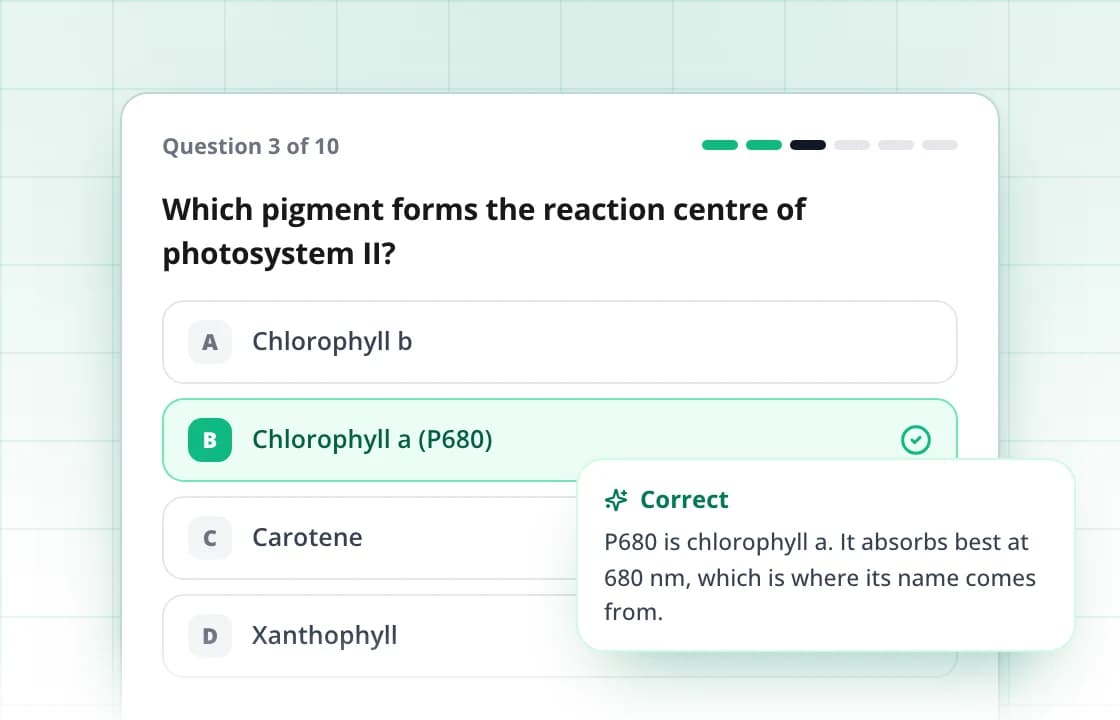
Task: Click the fourth progress segment
Action: coord(852,145)
